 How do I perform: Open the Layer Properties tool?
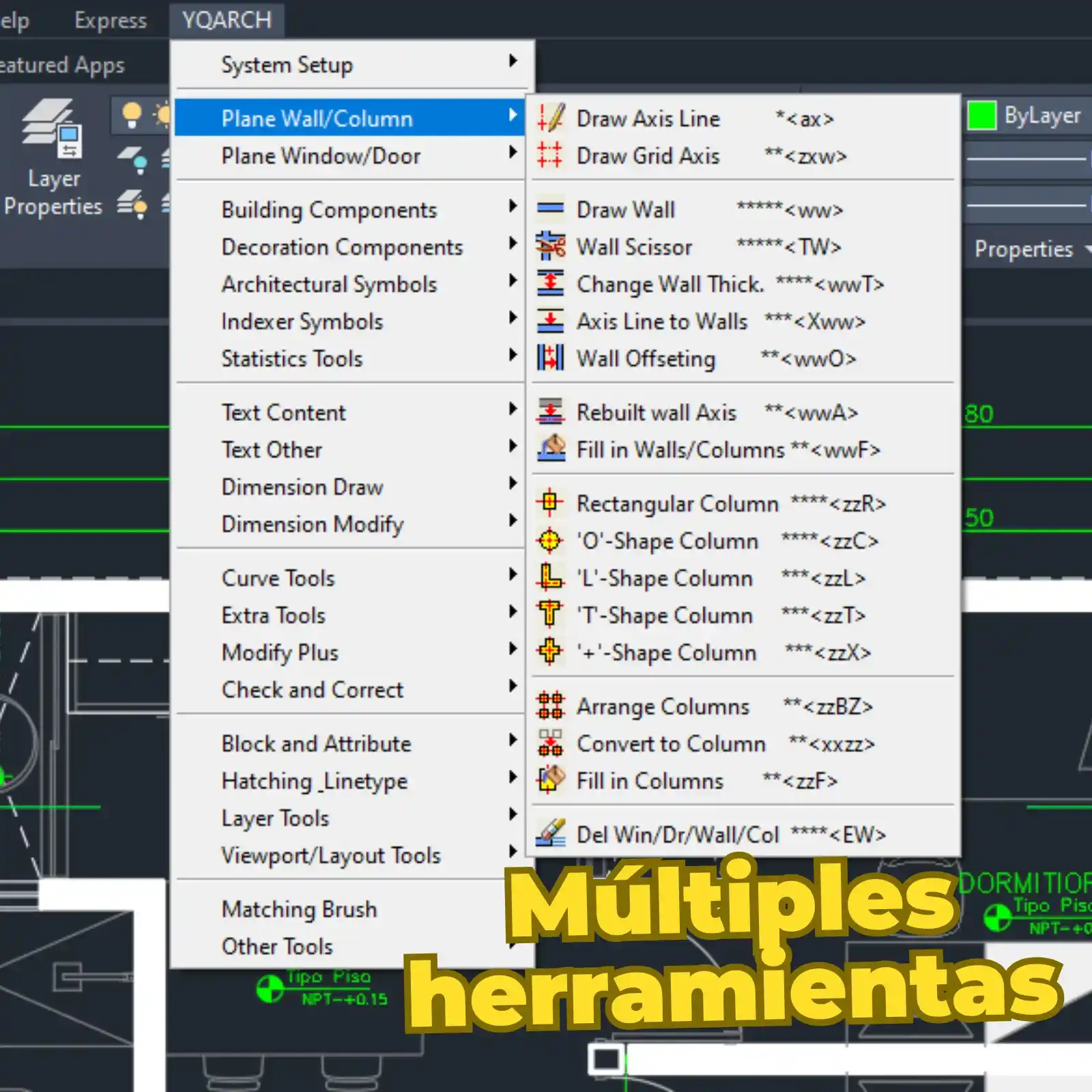(53, 158)
